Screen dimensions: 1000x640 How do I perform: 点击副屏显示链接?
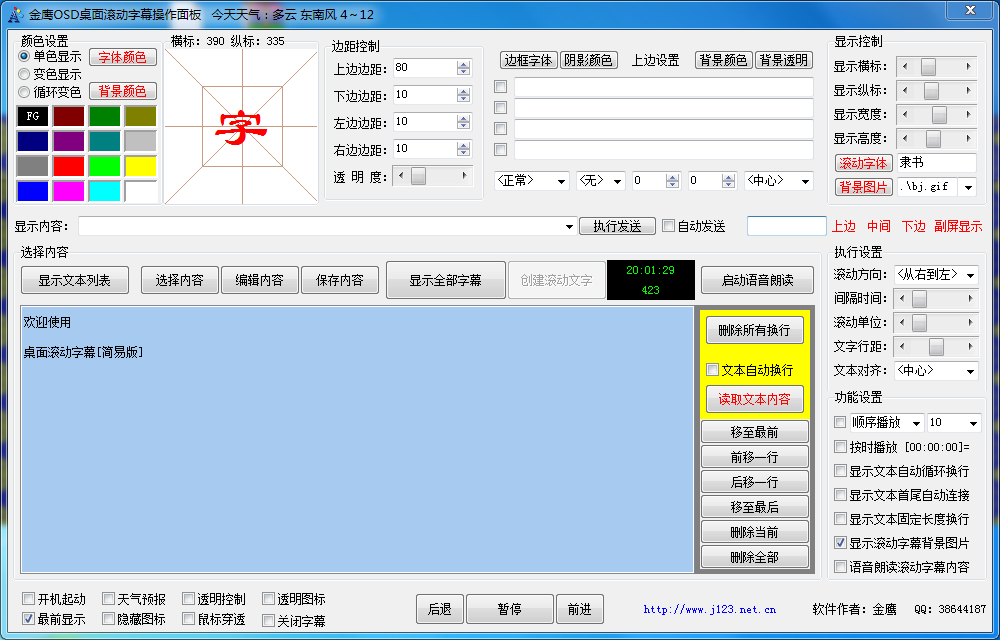(957, 225)
